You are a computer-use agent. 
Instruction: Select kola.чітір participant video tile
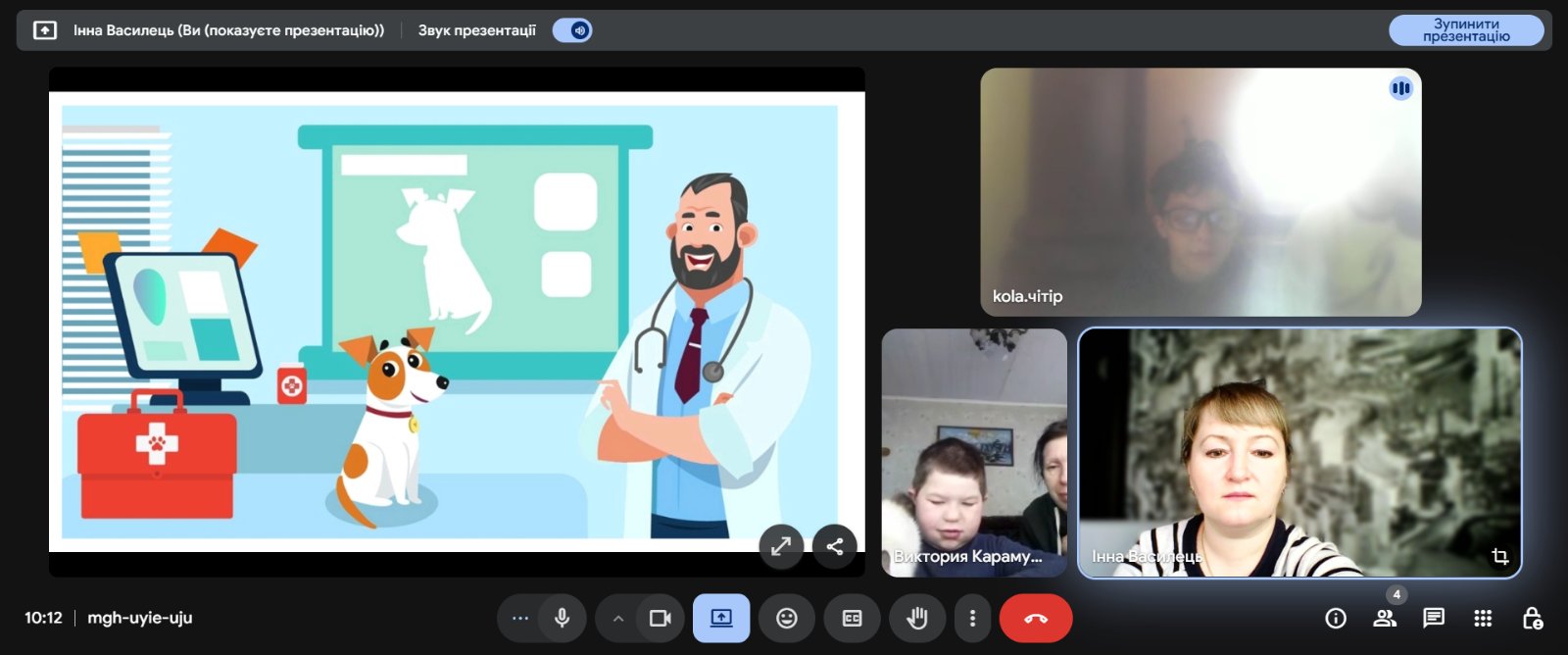point(1200,192)
